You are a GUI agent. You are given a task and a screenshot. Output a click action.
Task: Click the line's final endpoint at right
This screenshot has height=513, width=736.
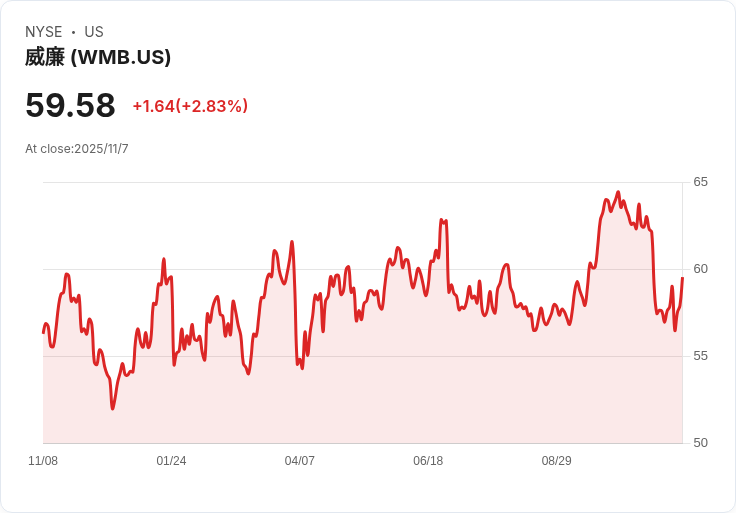coord(682,278)
